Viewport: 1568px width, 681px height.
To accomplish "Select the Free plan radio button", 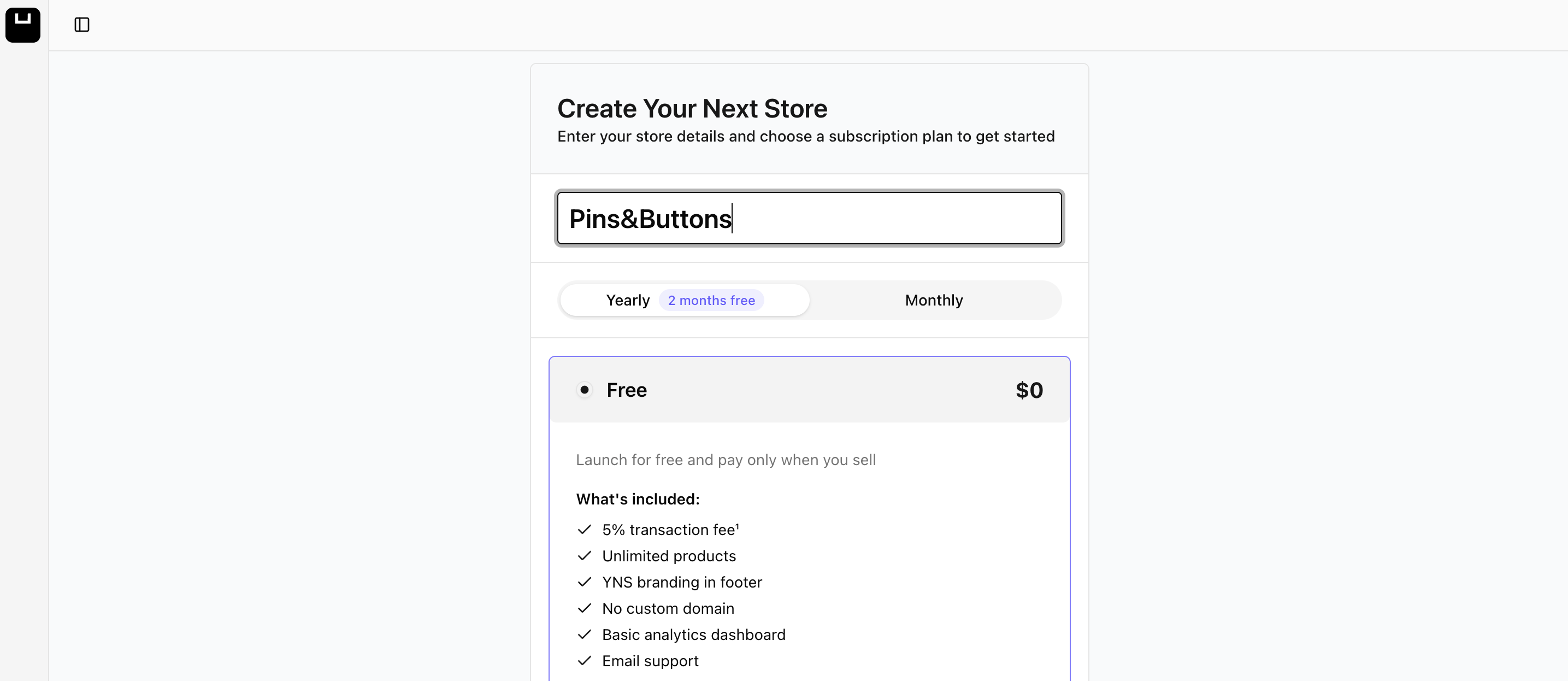I will [x=585, y=390].
